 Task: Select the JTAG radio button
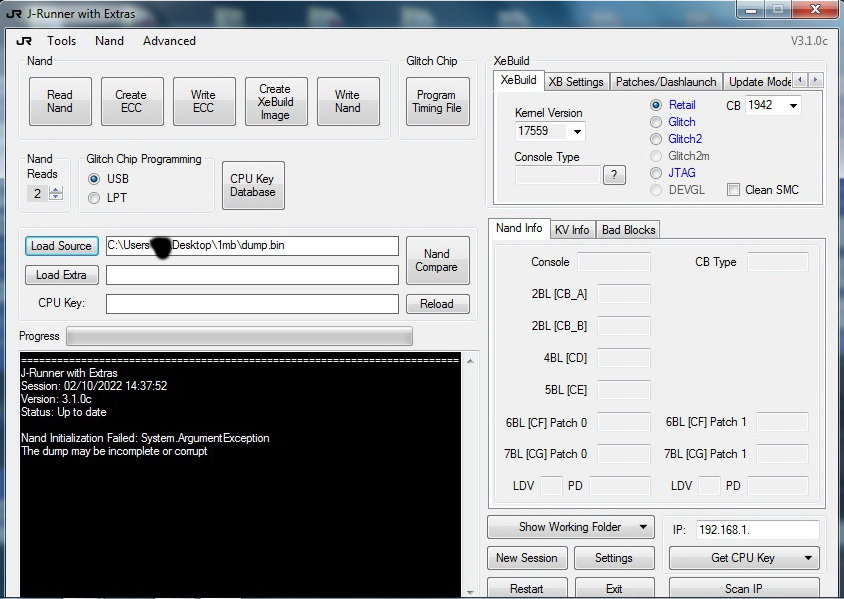pos(656,173)
